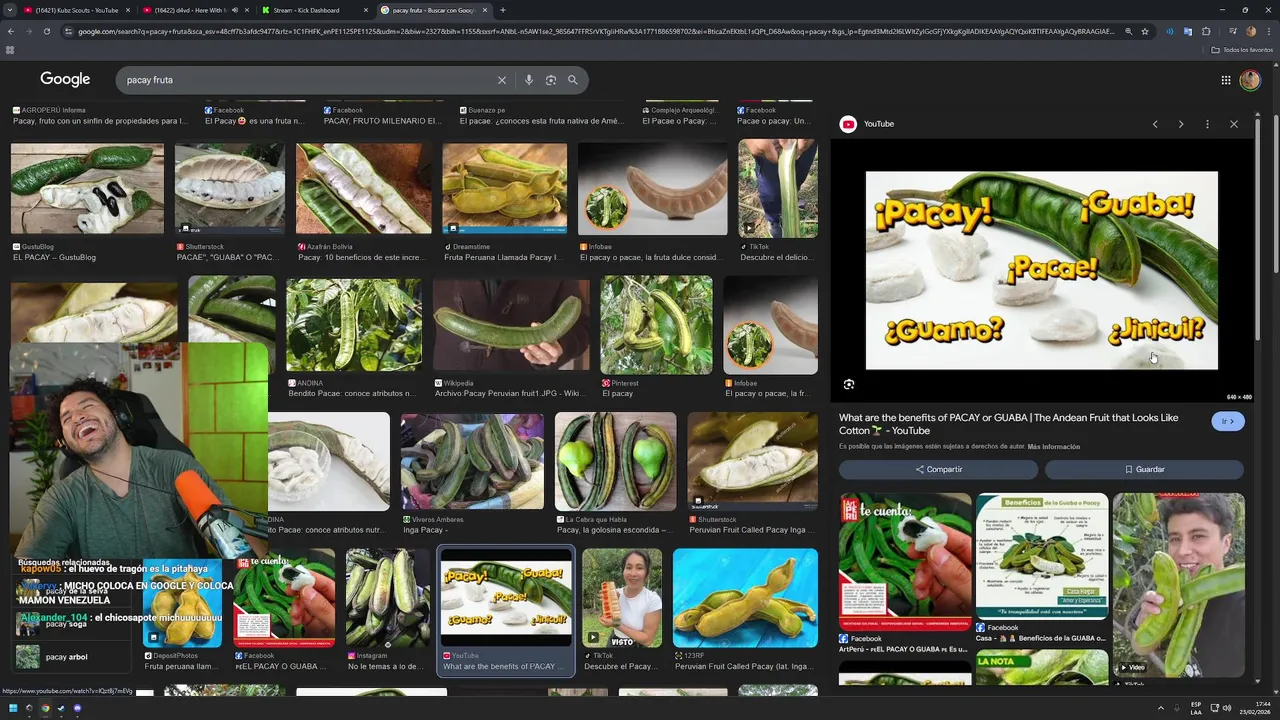Open the preview panel three-dot options

(1207, 124)
